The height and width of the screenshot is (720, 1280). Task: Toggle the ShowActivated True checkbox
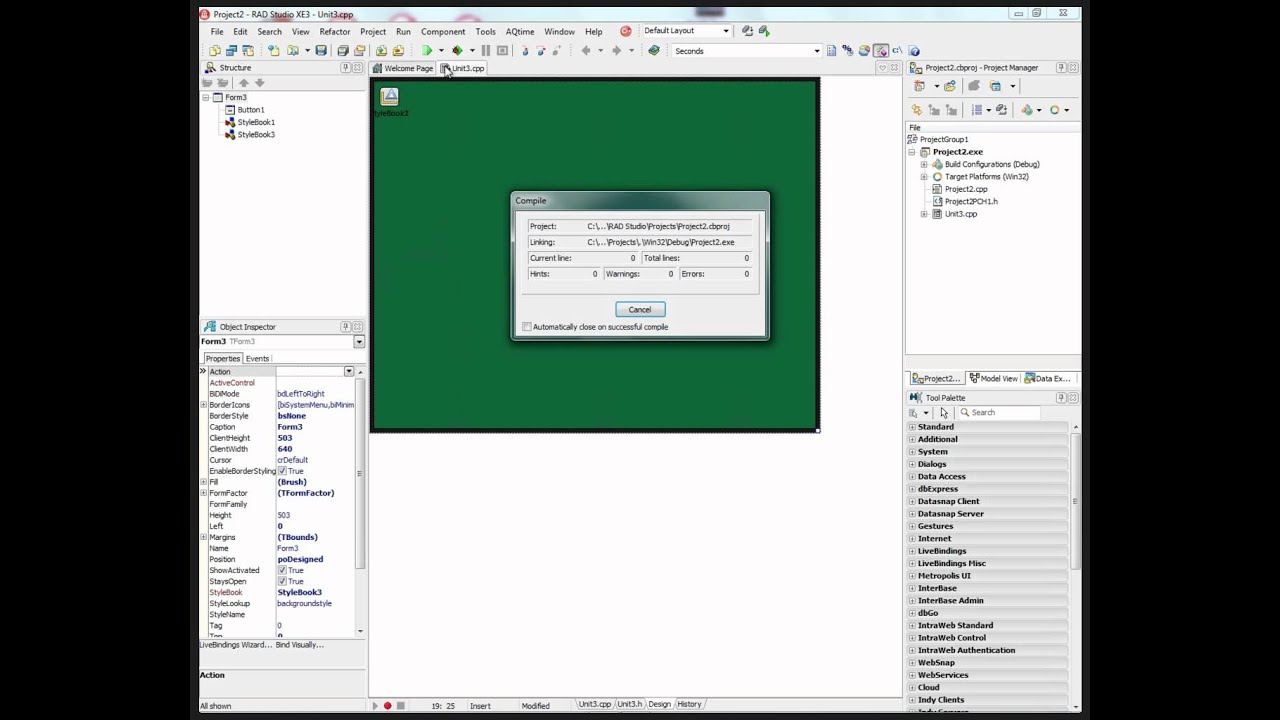click(x=282, y=570)
